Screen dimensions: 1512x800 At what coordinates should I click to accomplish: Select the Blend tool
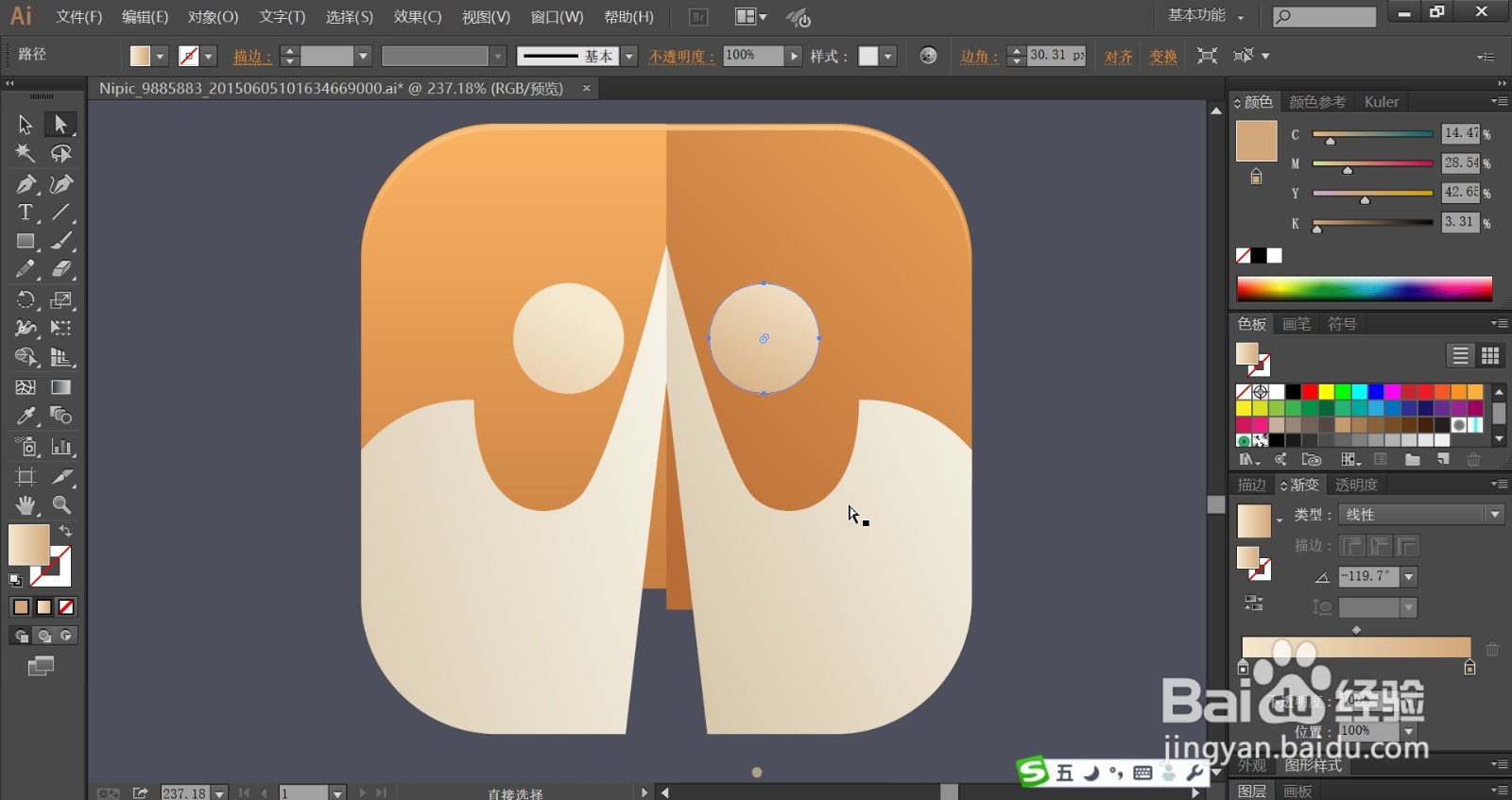[60, 416]
